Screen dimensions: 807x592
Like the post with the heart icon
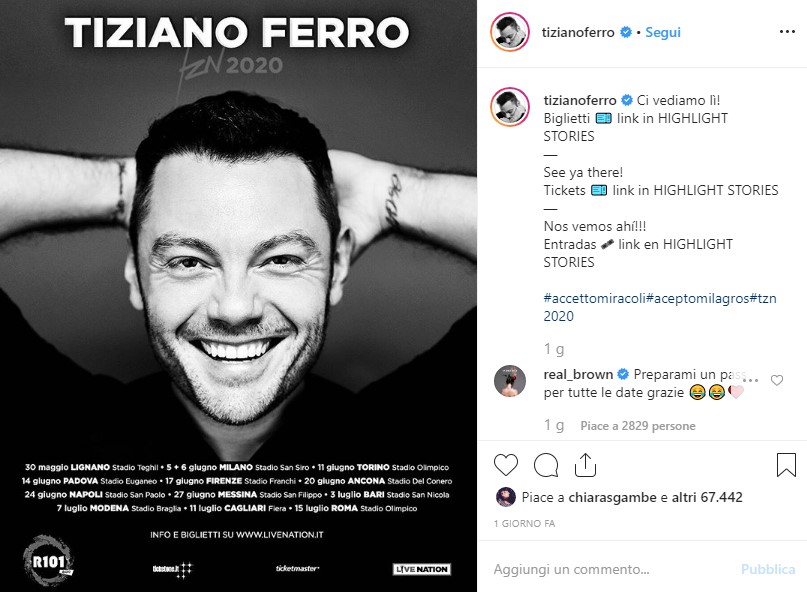[x=506, y=465]
